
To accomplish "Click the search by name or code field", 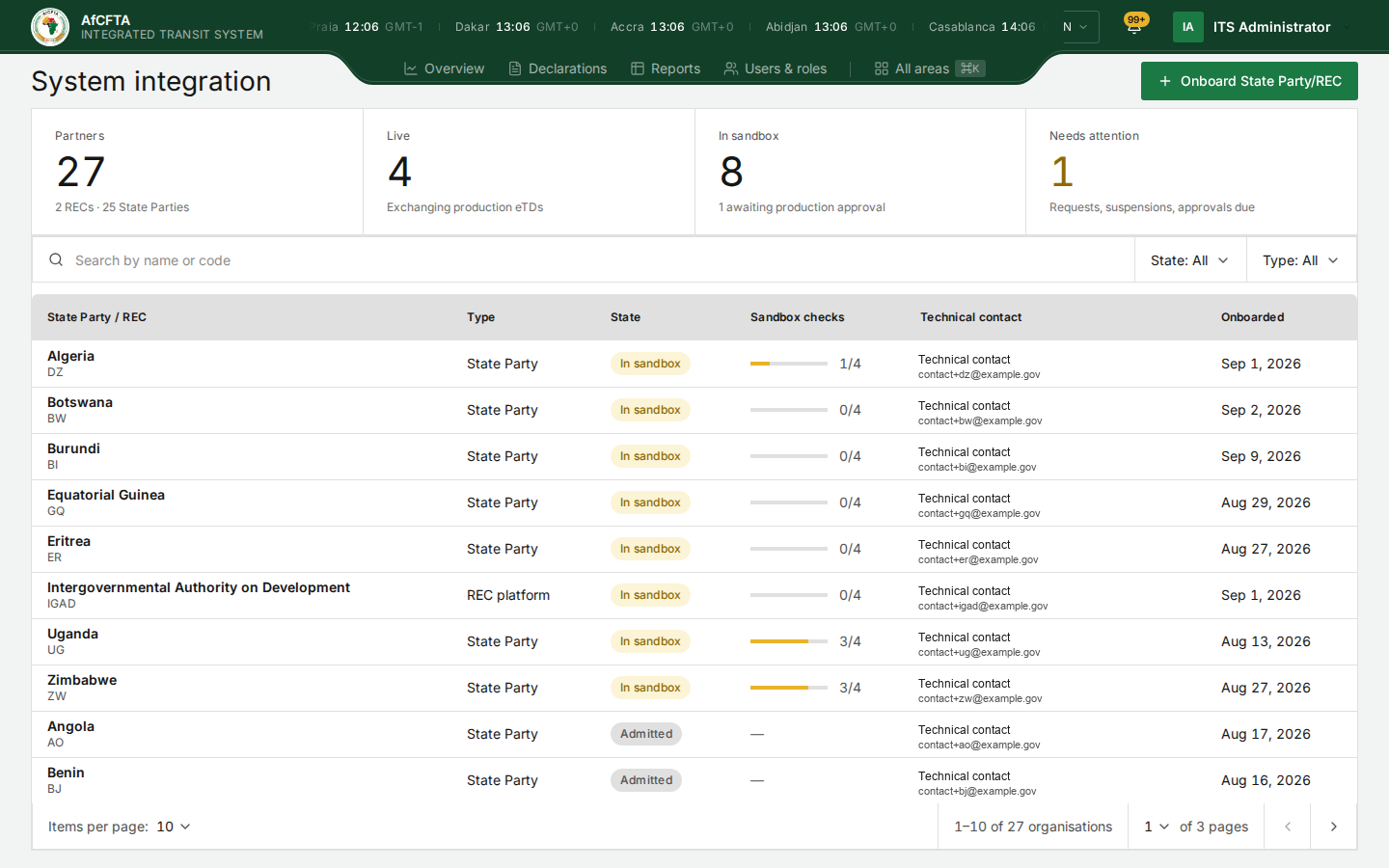I will [584, 260].
